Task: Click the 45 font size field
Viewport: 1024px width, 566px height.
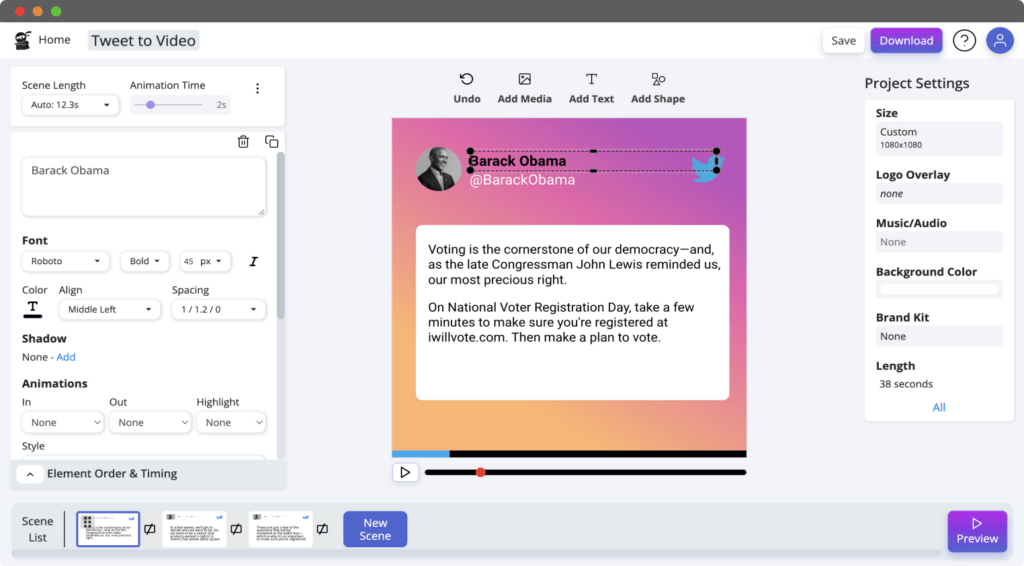Action: [189, 261]
